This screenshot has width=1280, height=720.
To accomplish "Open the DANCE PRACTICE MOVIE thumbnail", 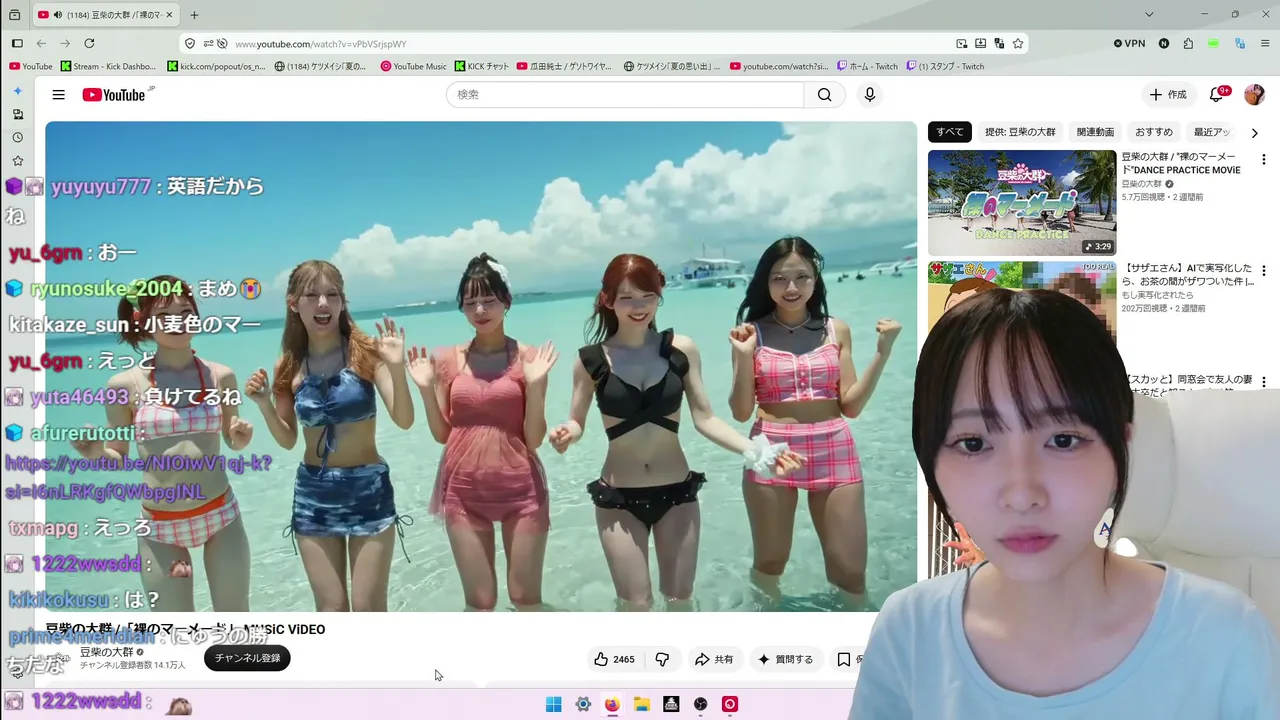I will tap(1022, 203).
